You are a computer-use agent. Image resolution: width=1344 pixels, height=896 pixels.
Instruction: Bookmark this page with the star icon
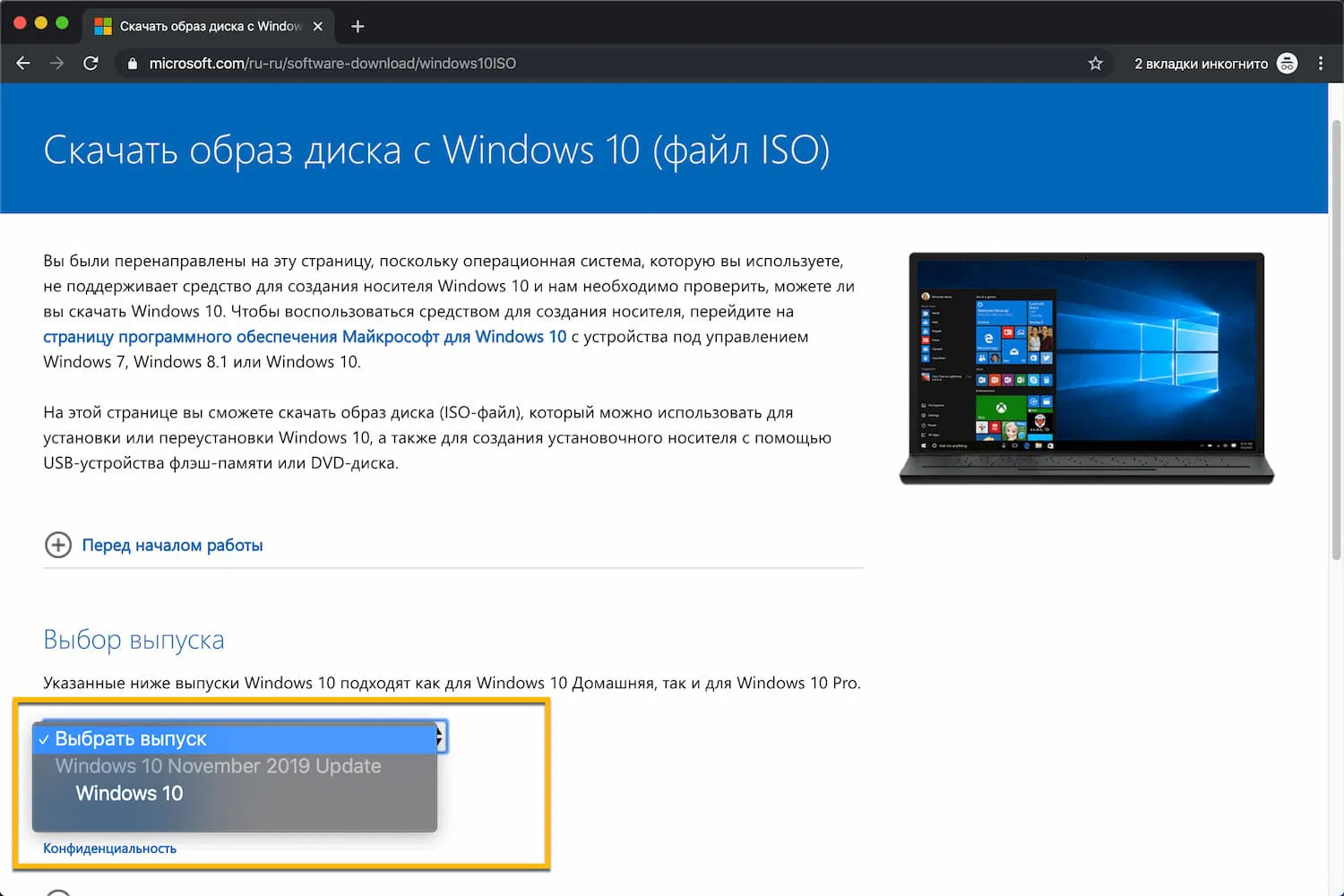pyautogui.click(x=1095, y=63)
